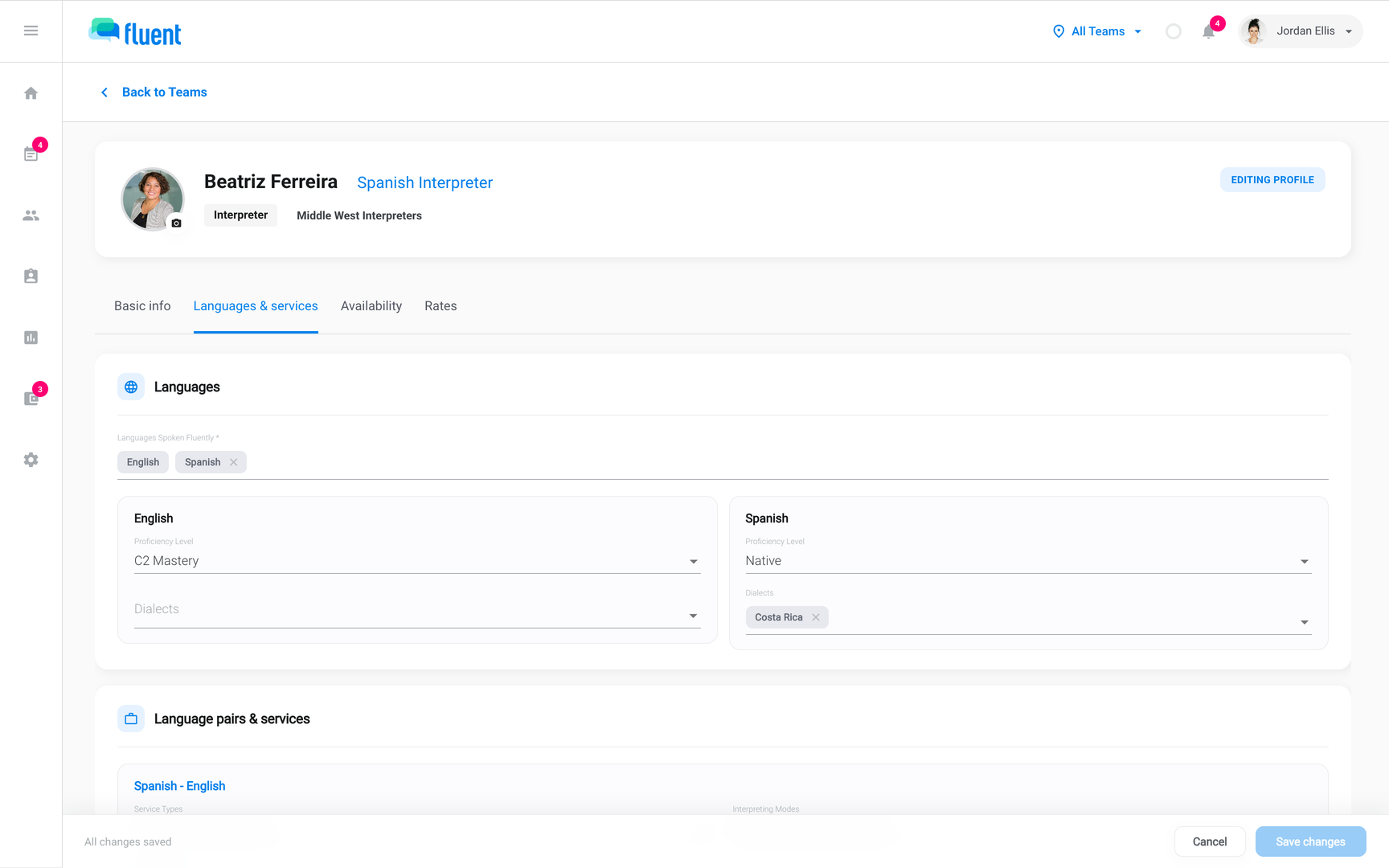Image resolution: width=1389 pixels, height=868 pixels.
Task: Open English proficiency level dropdown
Action: point(417,561)
